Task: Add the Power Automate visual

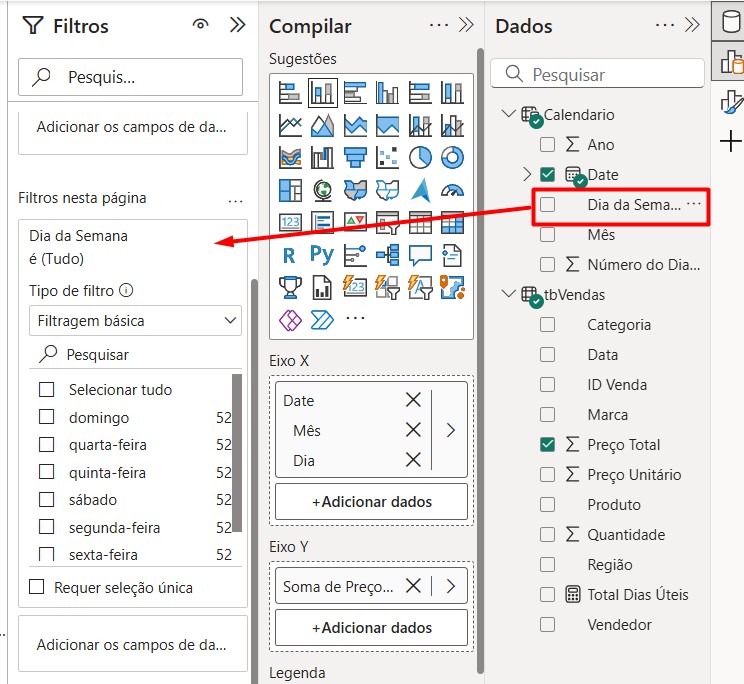Action: pyautogui.click(x=323, y=320)
